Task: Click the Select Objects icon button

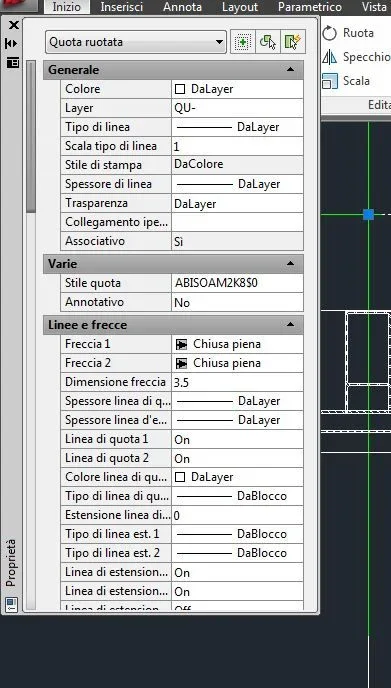Action: tap(268, 42)
